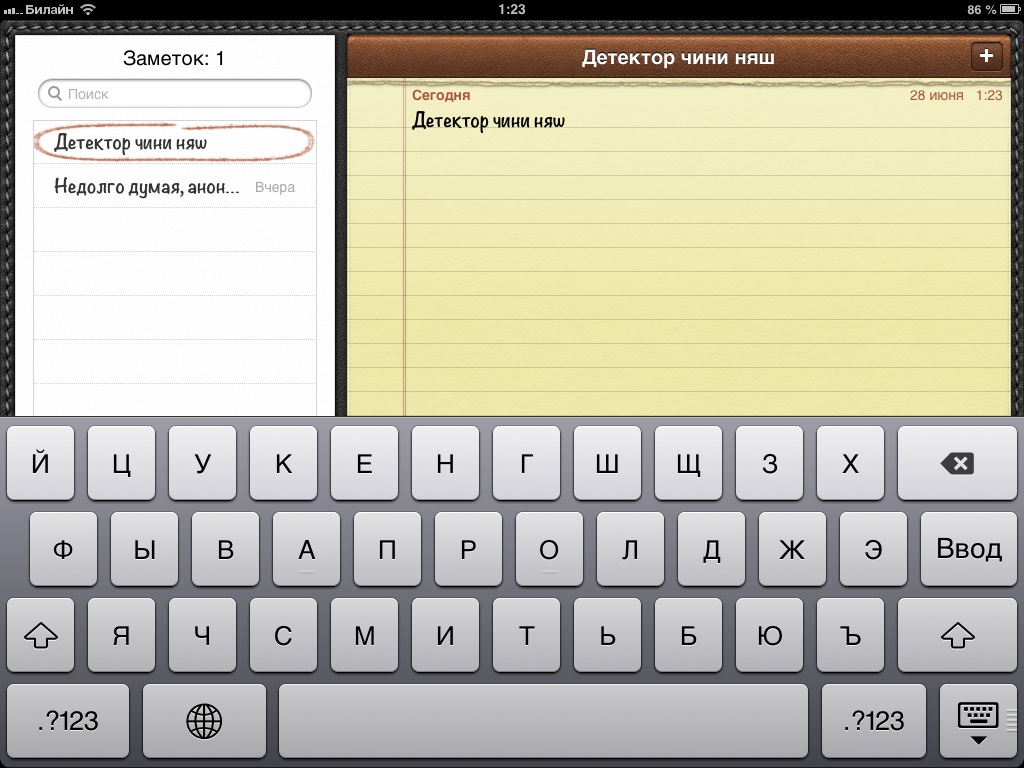Tap the У key

(202, 463)
